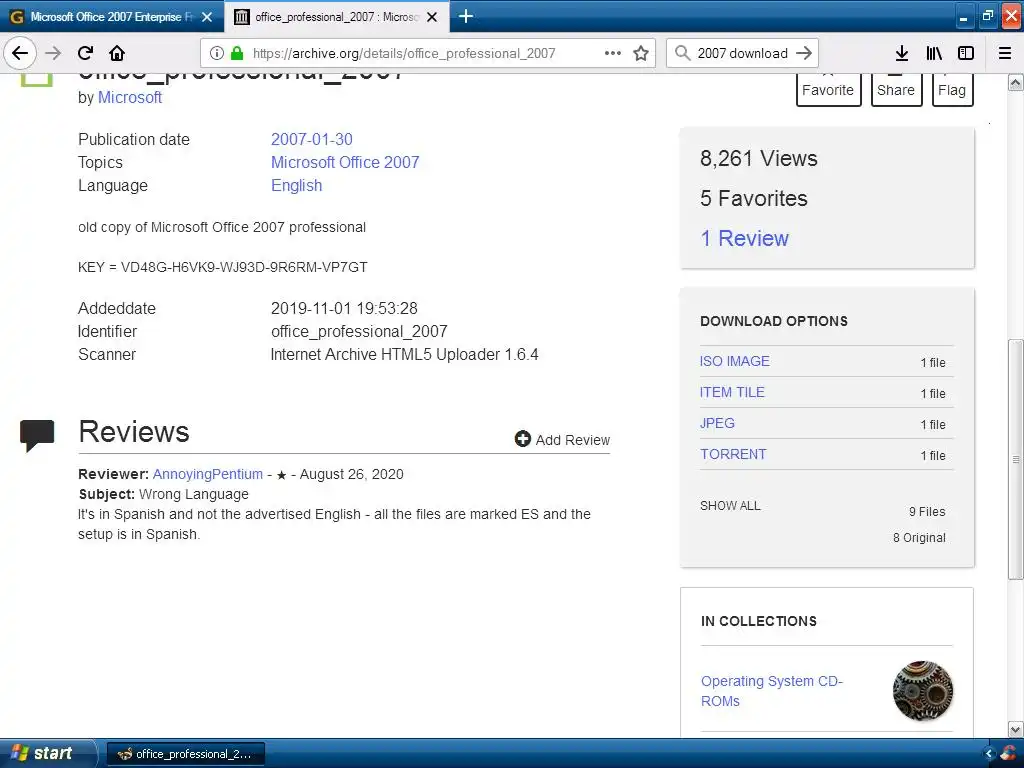Click the 9 Files count
The image size is (1024, 768).
(x=927, y=511)
